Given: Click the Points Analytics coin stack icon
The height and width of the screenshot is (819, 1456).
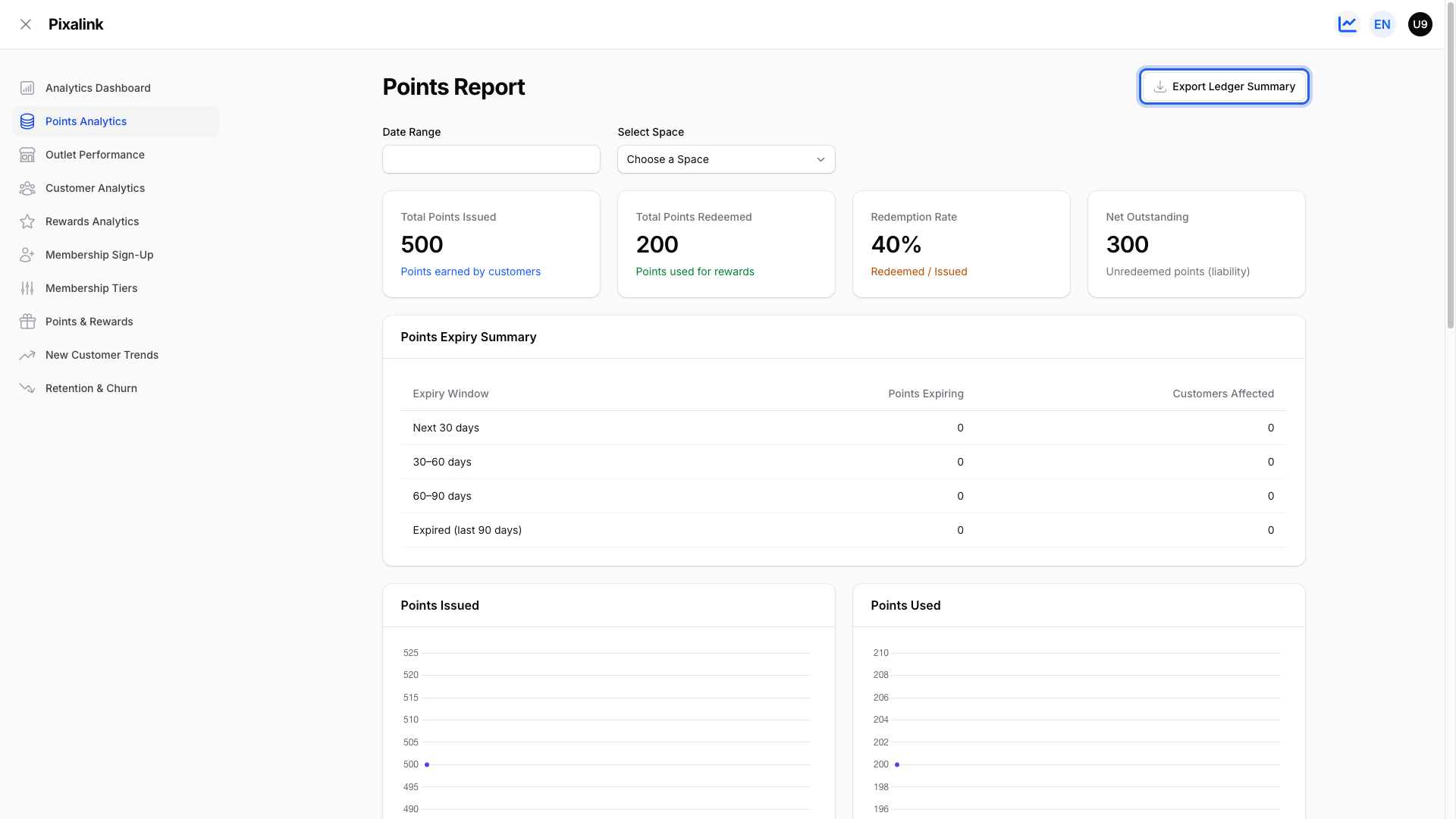Looking at the screenshot, I should coord(27,121).
